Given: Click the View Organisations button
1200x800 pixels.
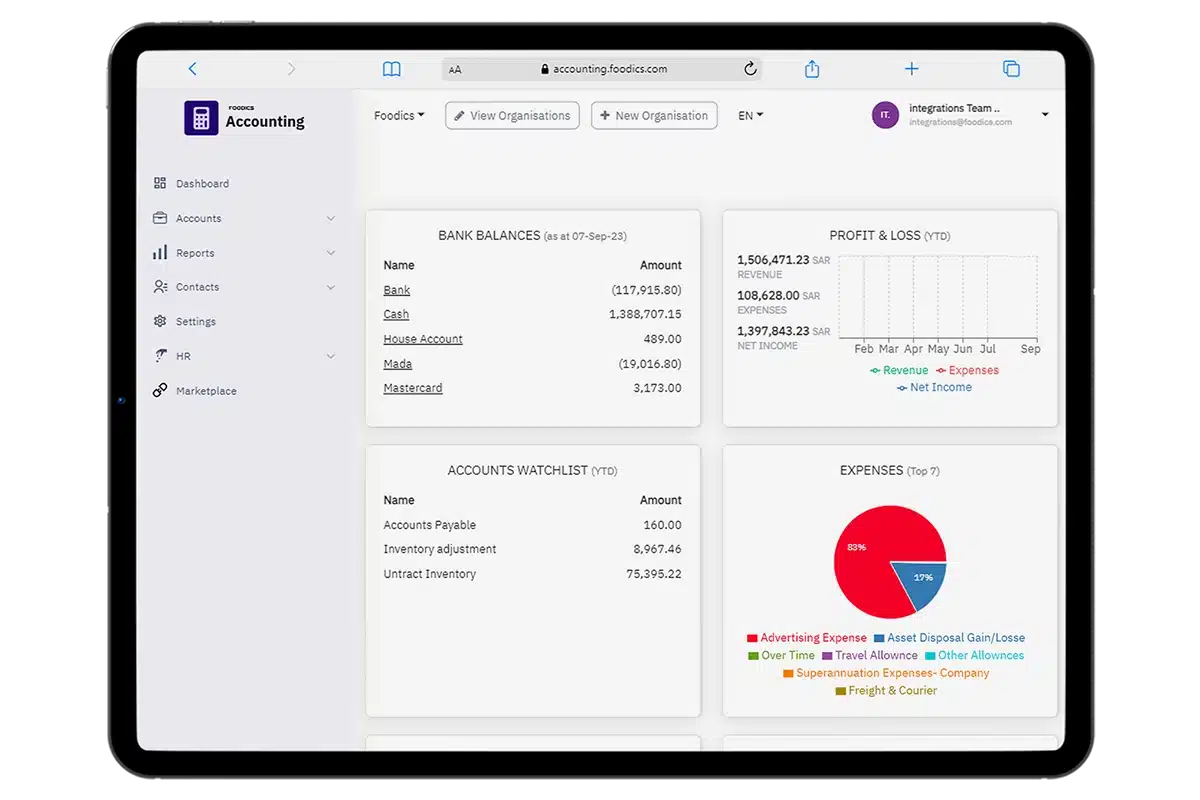Looking at the screenshot, I should point(512,115).
